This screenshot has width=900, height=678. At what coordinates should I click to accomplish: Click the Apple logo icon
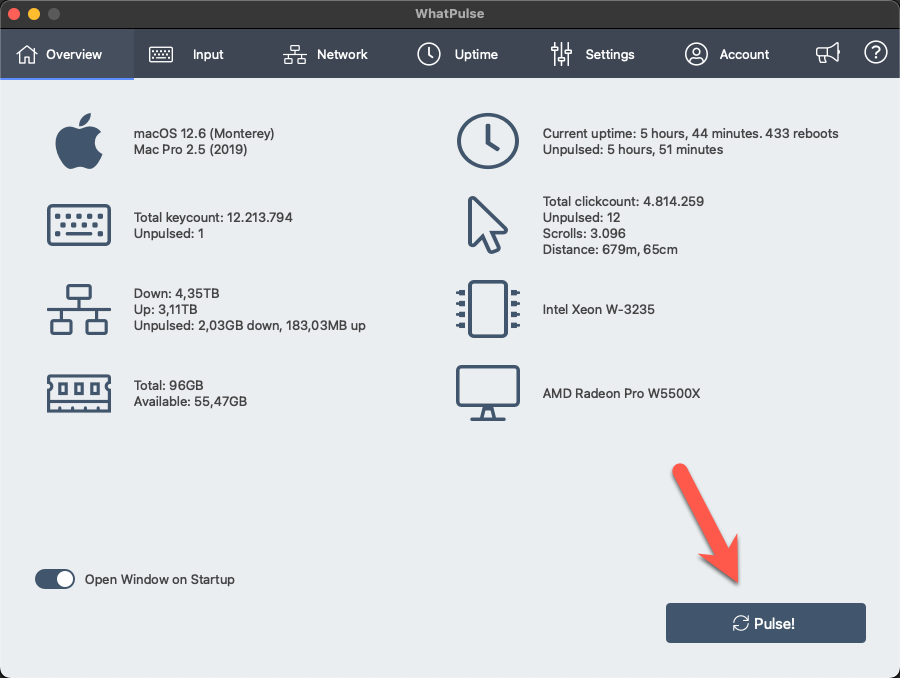[79, 141]
